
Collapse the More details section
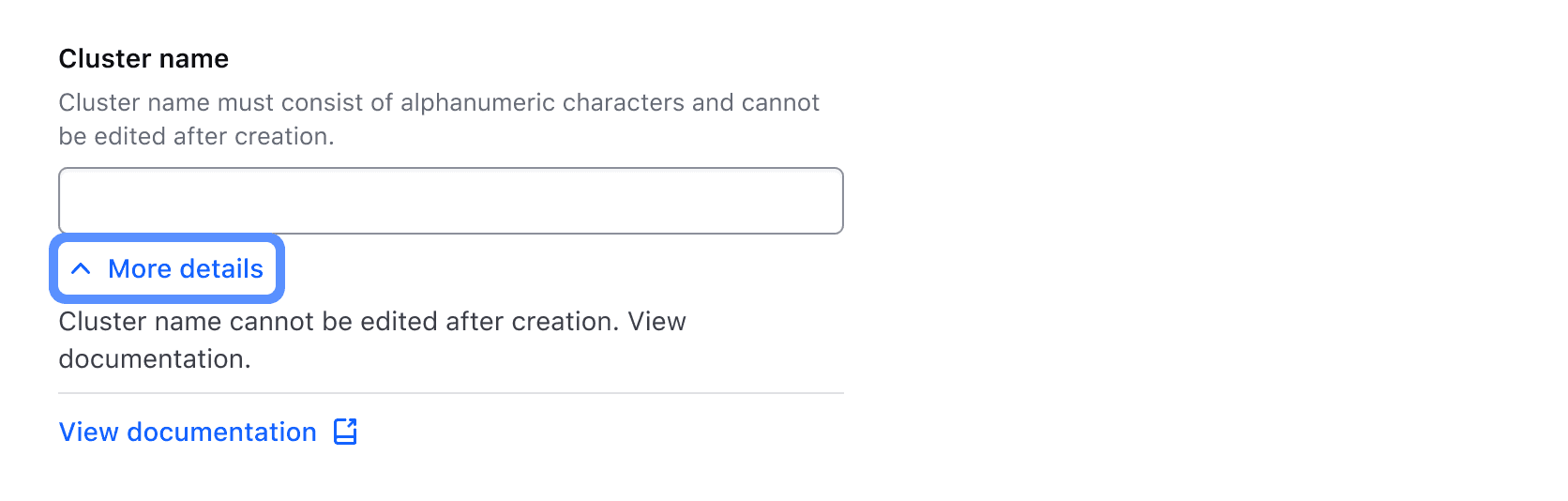[x=167, y=269]
